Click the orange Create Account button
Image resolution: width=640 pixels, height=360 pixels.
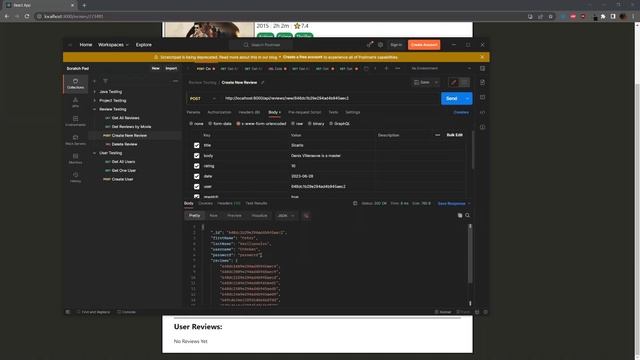tap(424, 45)
